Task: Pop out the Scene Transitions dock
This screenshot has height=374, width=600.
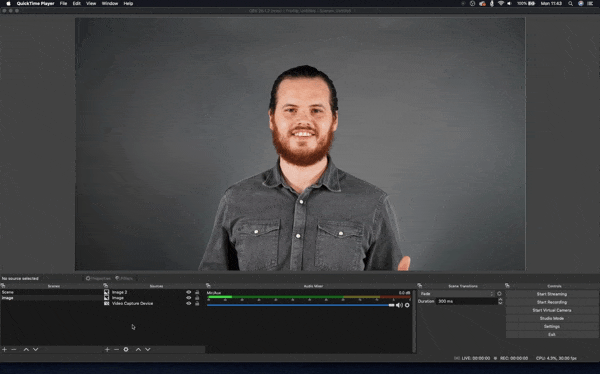Action: (419, 286)
